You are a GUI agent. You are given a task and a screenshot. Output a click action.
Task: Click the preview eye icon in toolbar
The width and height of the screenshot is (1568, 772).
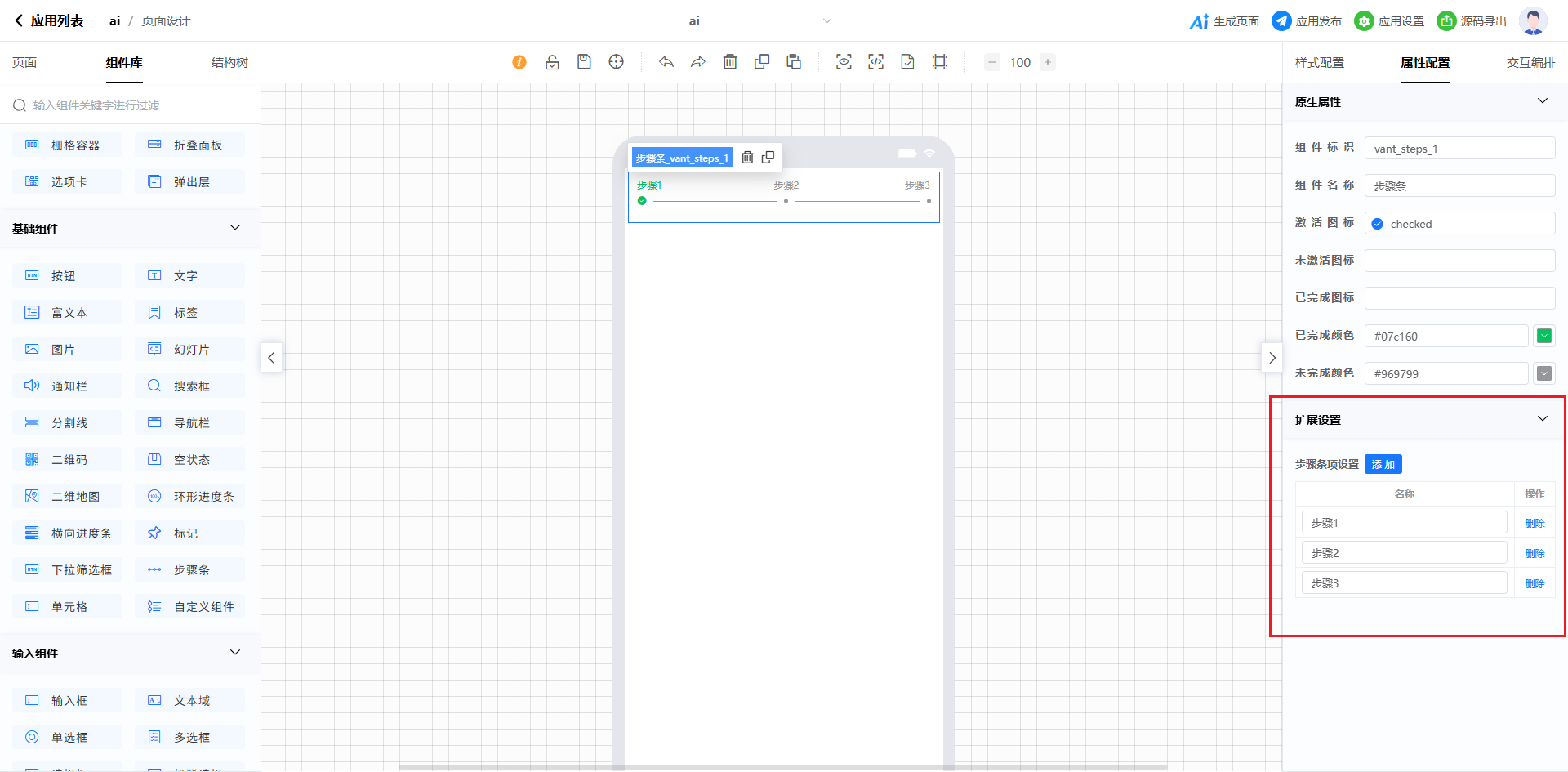[844, 62]
